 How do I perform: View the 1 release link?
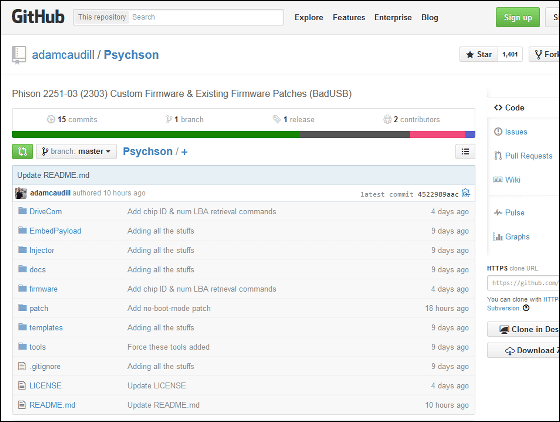coord(294,119)
